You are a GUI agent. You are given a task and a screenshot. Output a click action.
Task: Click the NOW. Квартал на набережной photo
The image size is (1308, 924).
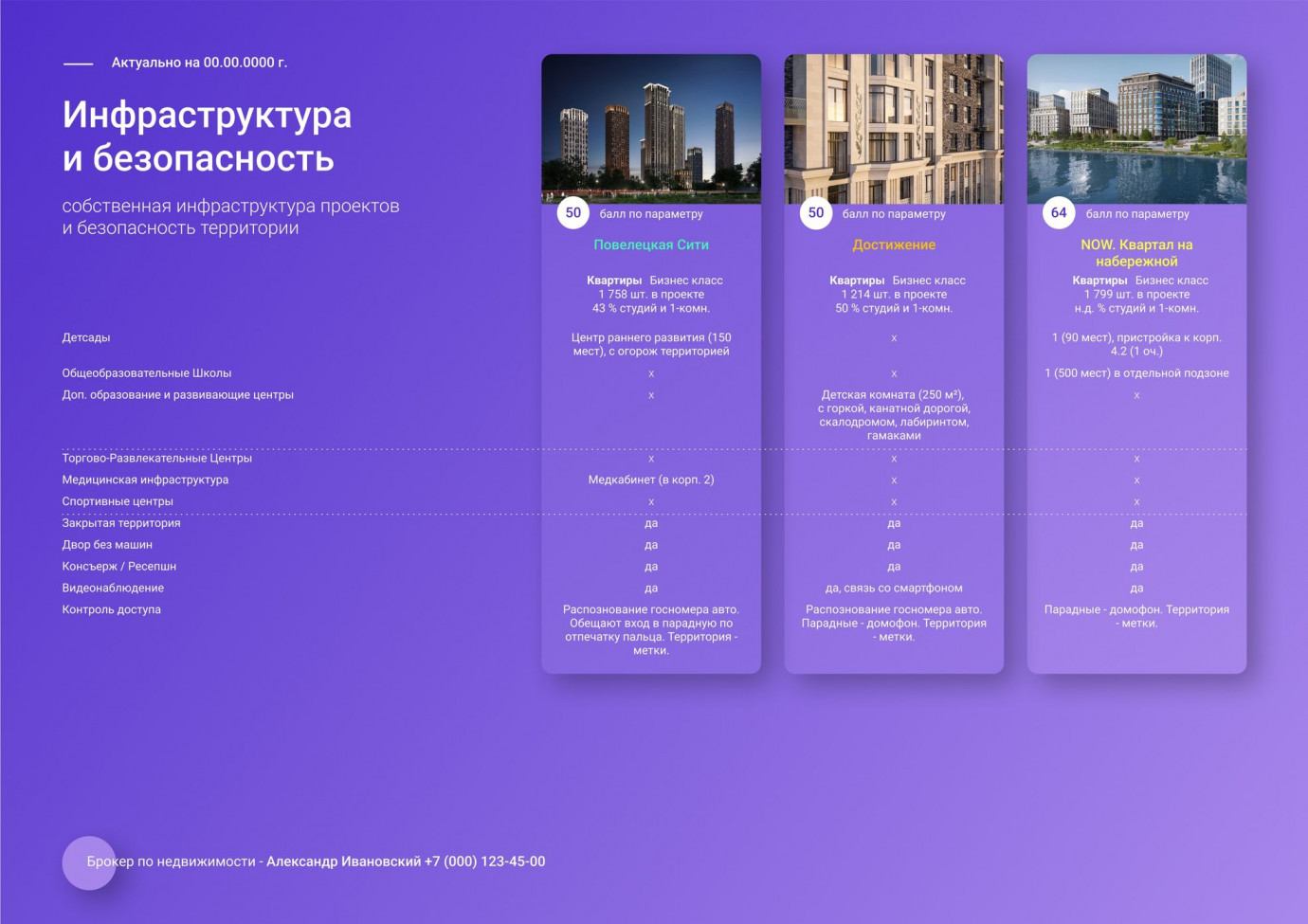click(1136, 129)
